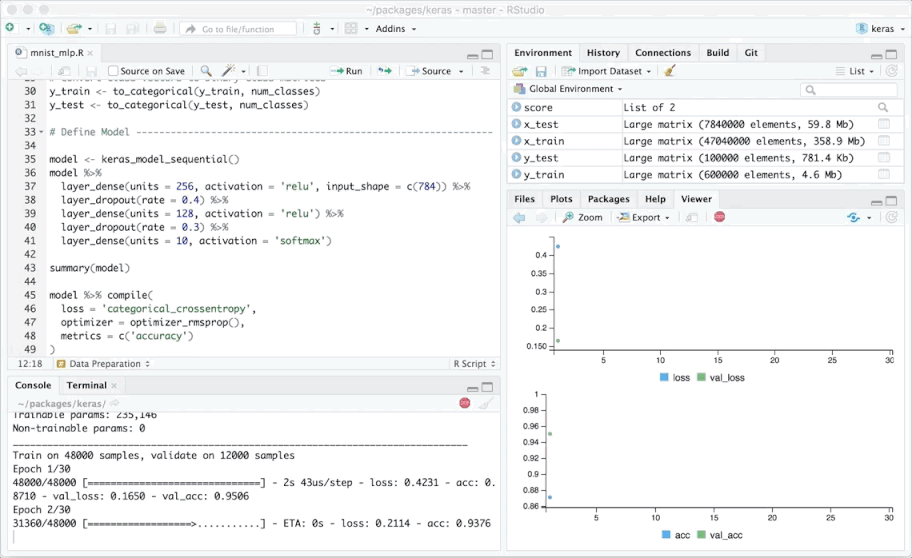This screenshot has height=558, width=912.
Task: Click the red stop icon in the Console
Action: 465,403
